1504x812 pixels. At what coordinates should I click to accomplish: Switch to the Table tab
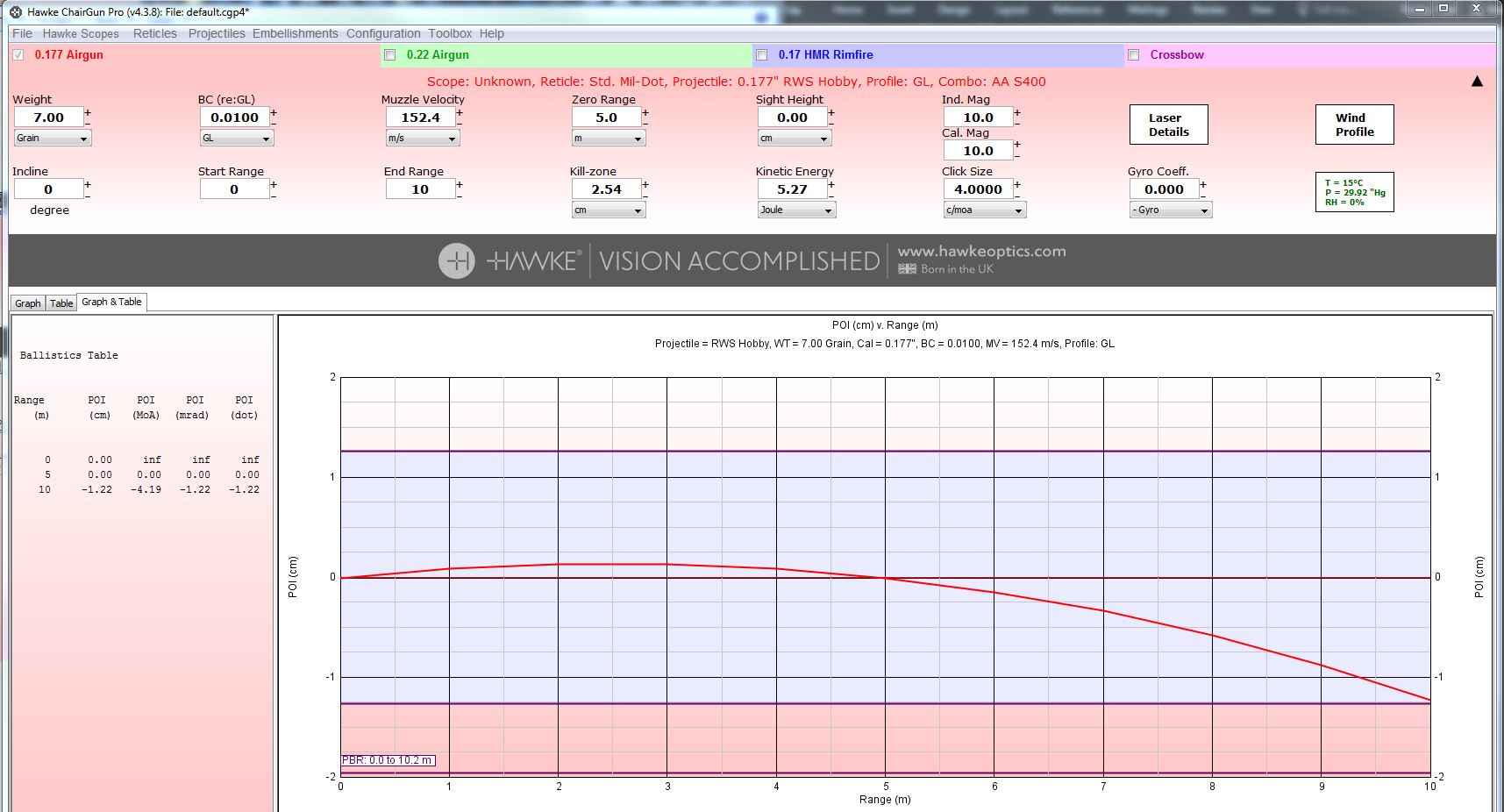pos(61,303)
